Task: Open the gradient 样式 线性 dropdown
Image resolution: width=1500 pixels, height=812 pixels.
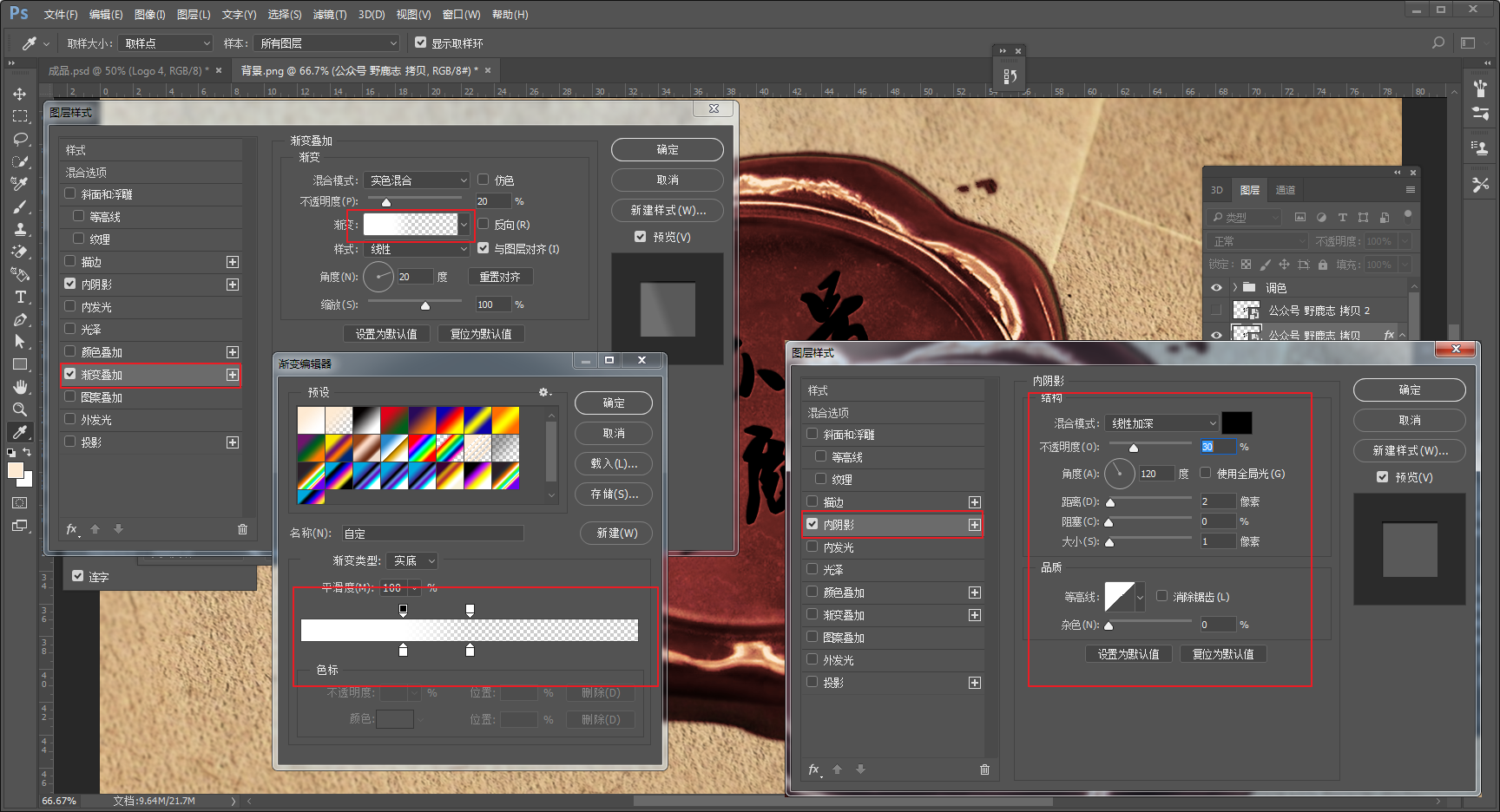Action: pos(417,249)
